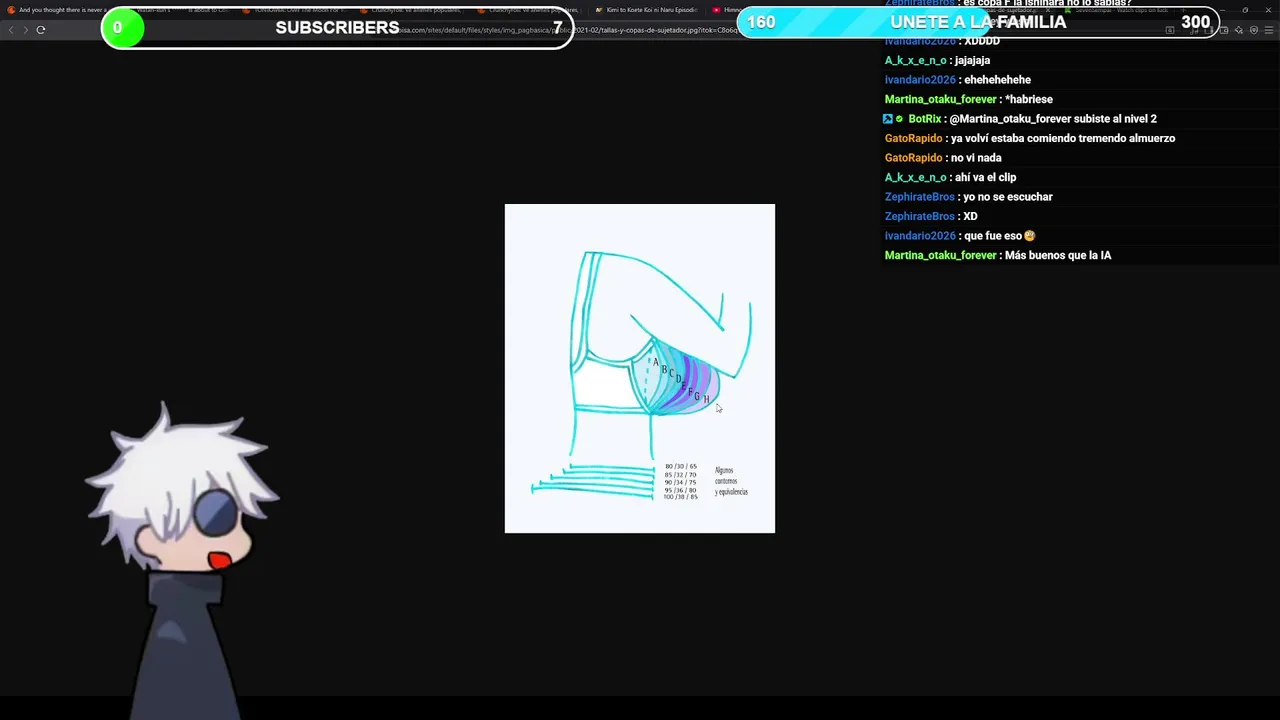Click the emoji after 'que fue eso'
Screen dimensions: 1280x720
click(x=1030, y=236)
